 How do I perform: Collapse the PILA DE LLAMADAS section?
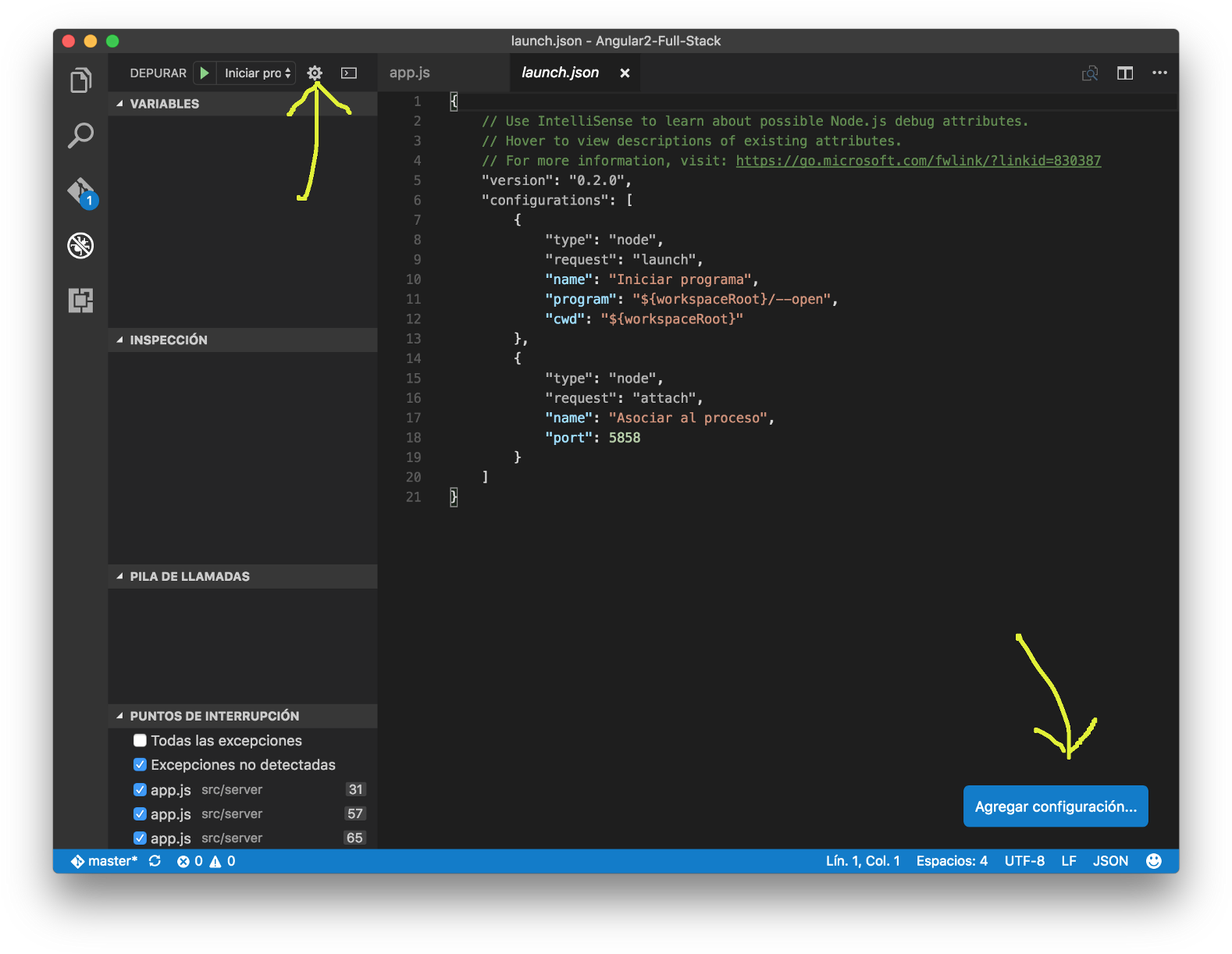(189, 576)
